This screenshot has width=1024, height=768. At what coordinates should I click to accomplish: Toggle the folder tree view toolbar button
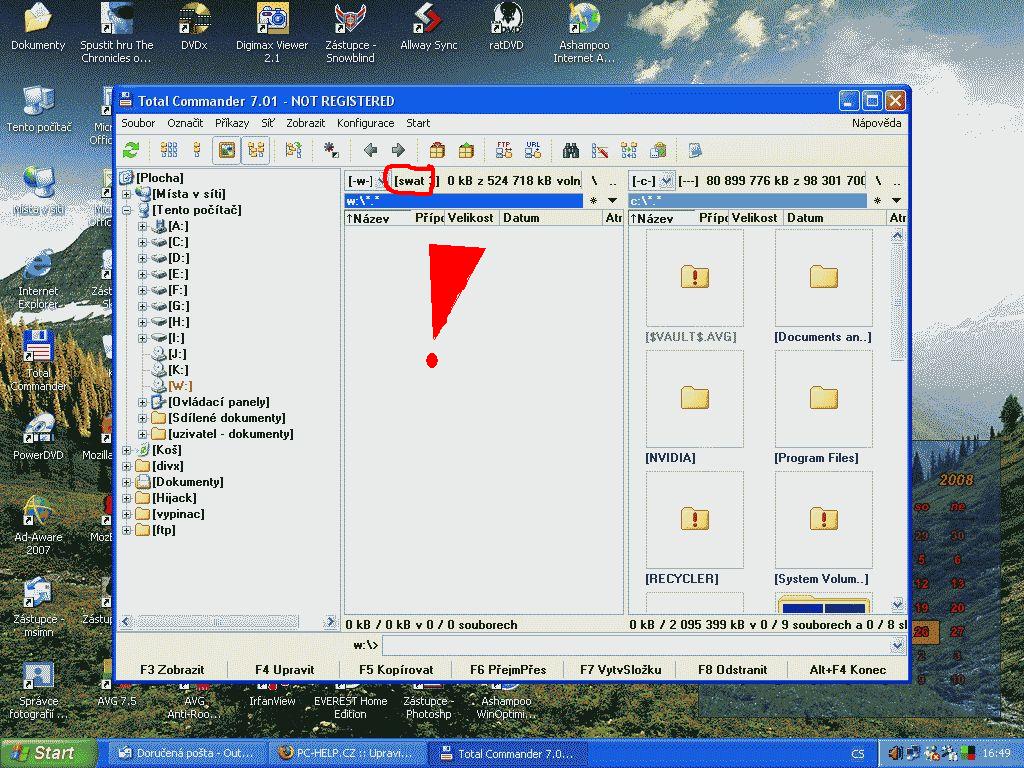pos(256,150)
